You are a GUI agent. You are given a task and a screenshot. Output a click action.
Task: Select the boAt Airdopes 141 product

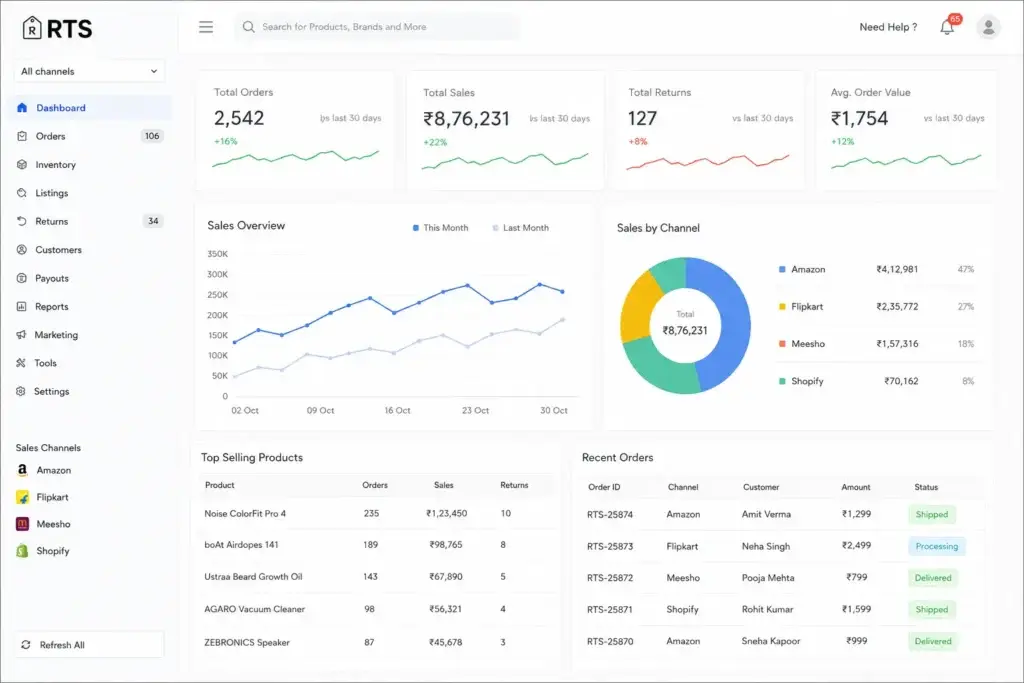241,545
